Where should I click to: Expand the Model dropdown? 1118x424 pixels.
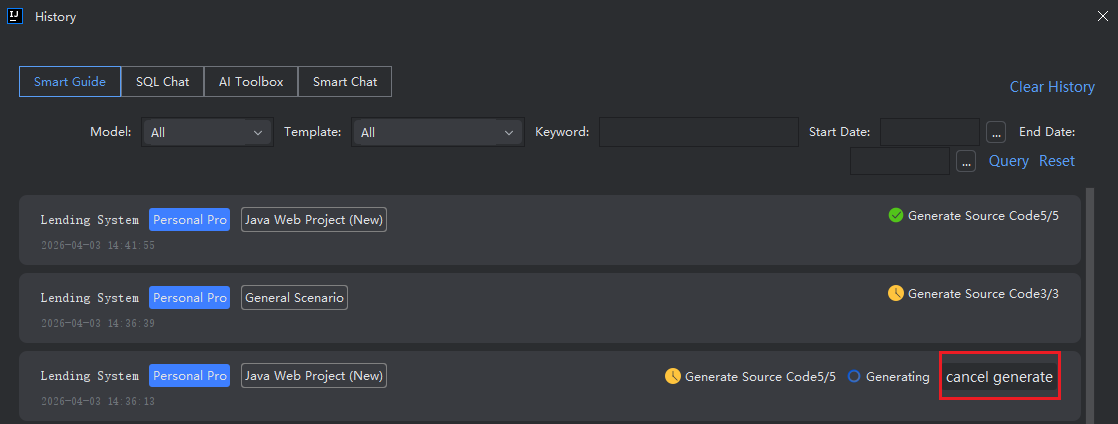pyautogui.click(x=207, y=132)
